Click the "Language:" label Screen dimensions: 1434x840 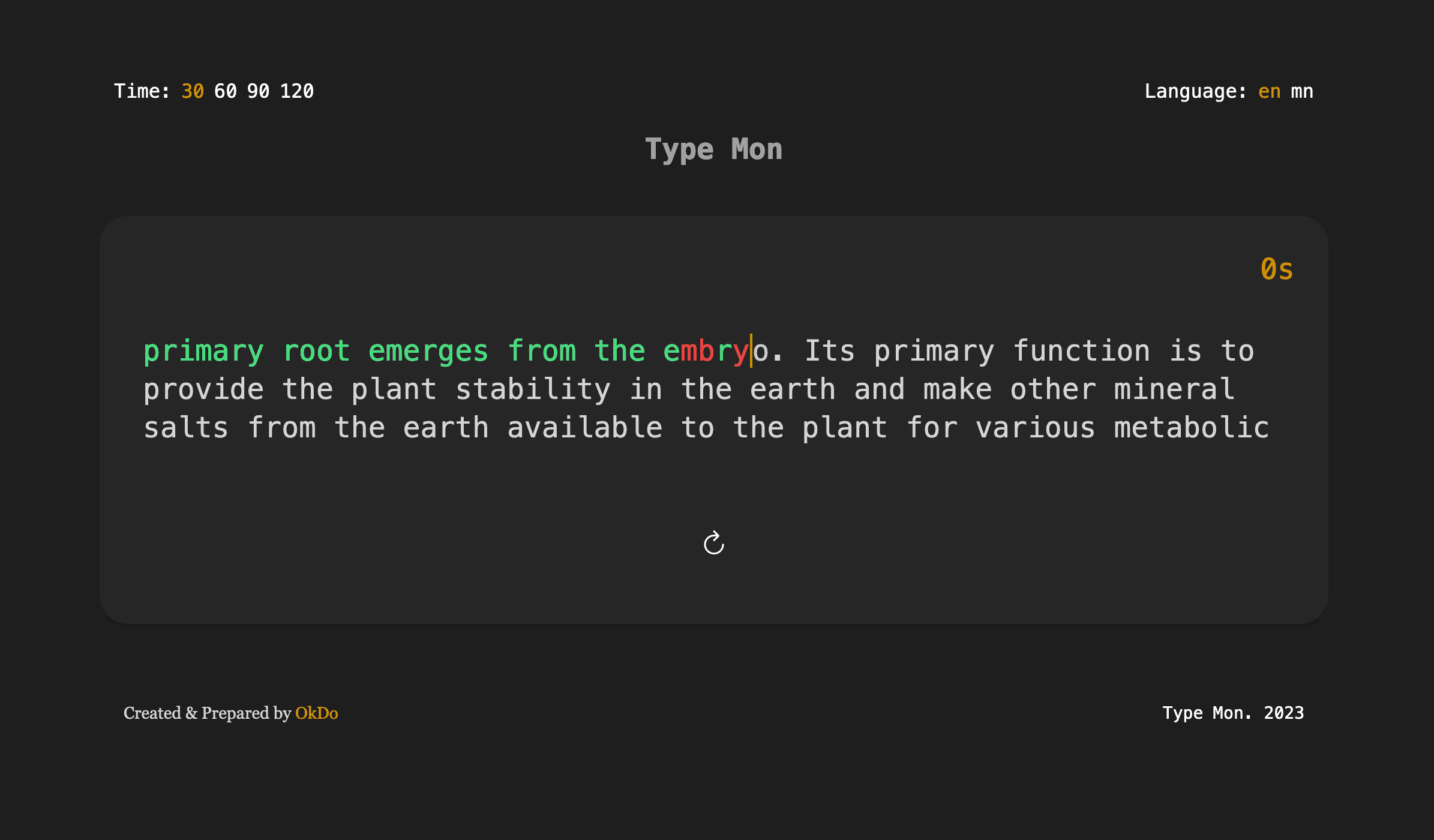[1195, 91]
